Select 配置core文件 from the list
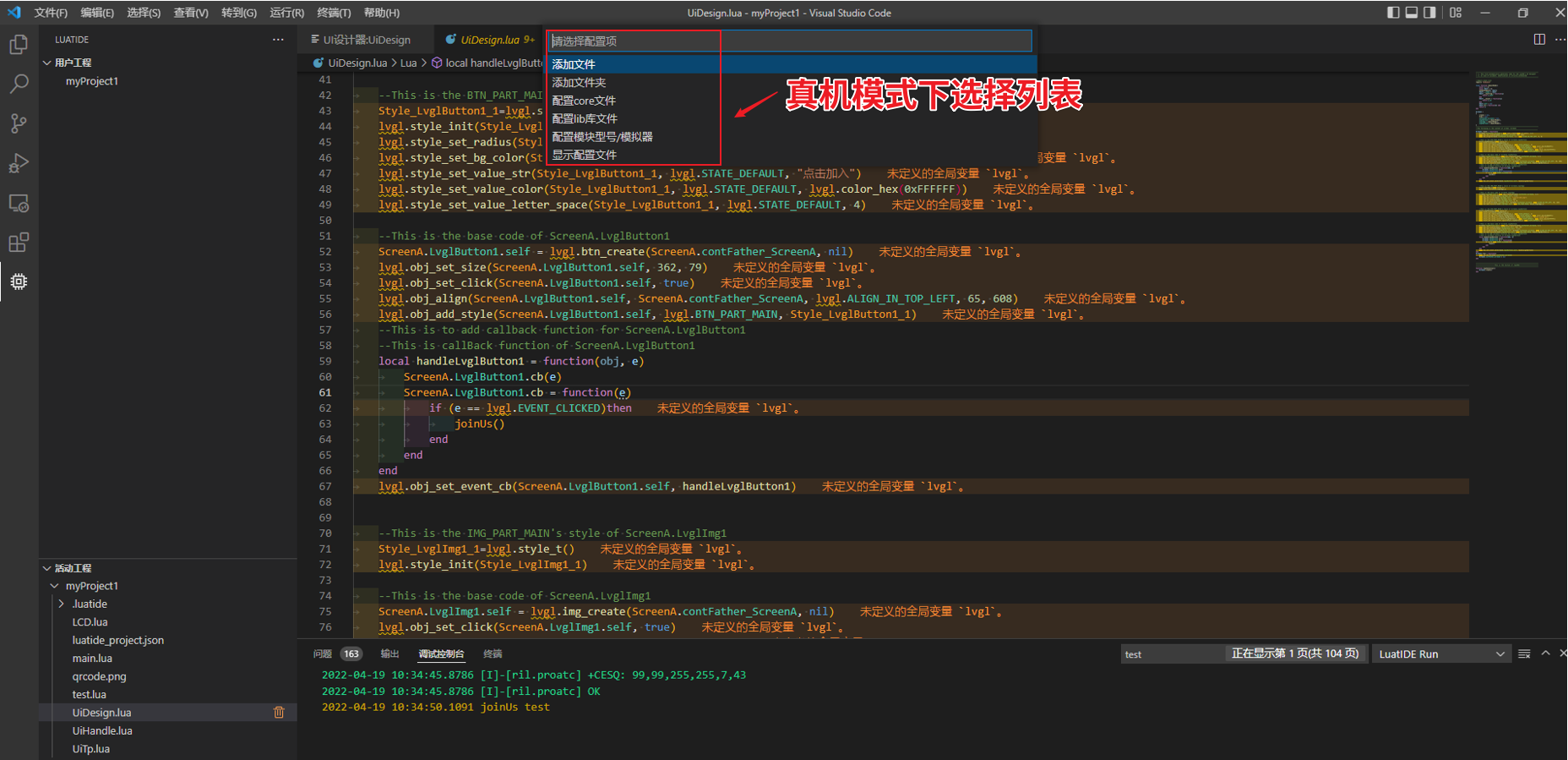The width and height of the screenshot is (1568, 760). click(584, 101)
